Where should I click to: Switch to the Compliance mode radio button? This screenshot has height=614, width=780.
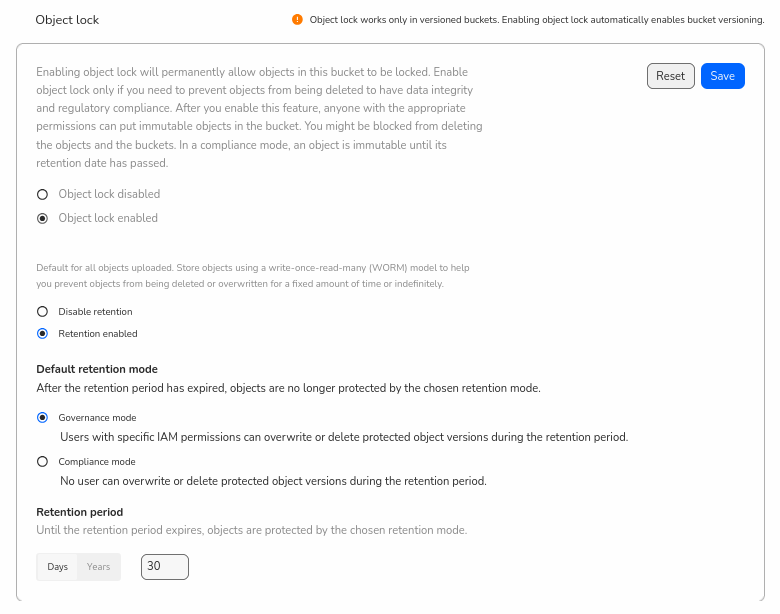pos(42,462)
